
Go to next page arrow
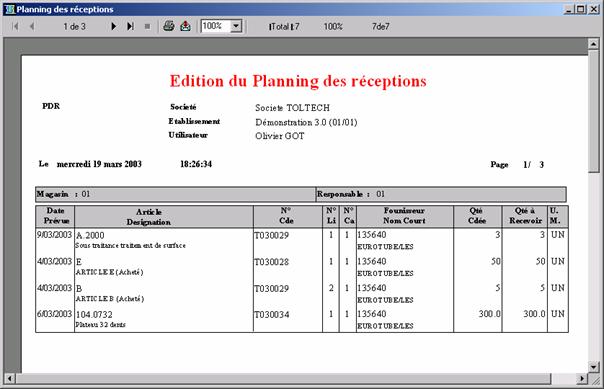[113, 26]
